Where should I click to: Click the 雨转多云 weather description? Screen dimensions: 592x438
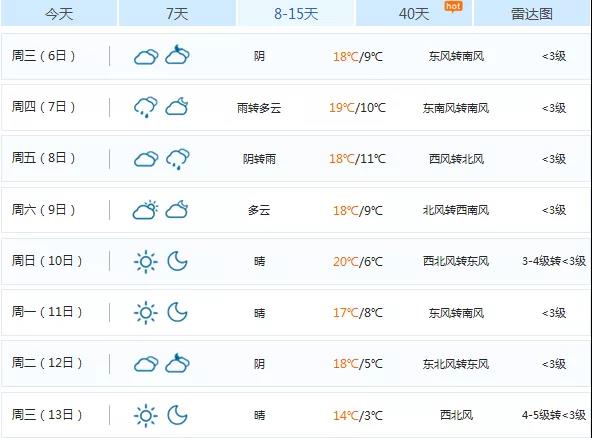[259, 108]
